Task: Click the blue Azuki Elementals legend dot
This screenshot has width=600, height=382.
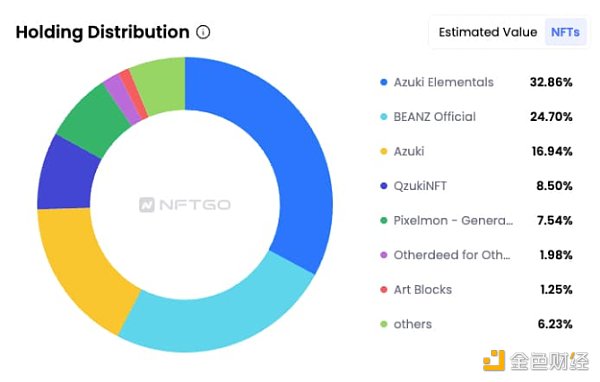Action: (384, 82)
